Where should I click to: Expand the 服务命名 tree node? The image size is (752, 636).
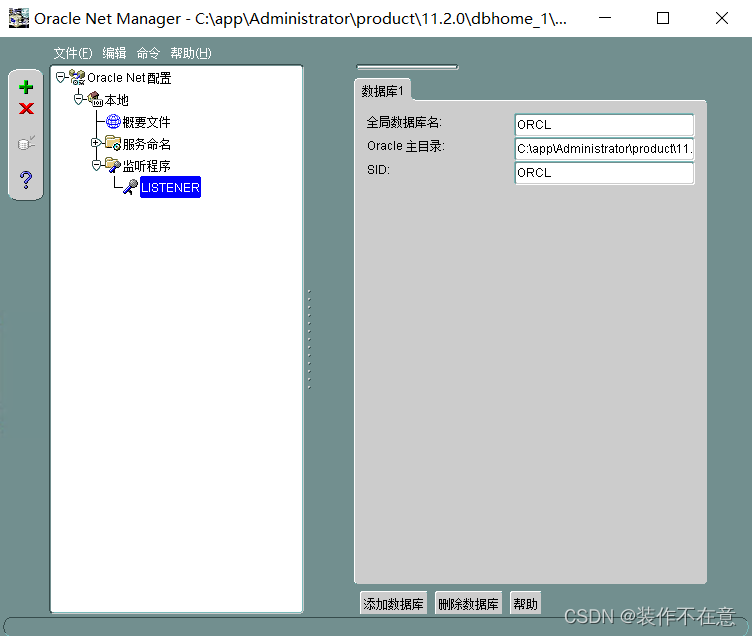click(95, 142)
